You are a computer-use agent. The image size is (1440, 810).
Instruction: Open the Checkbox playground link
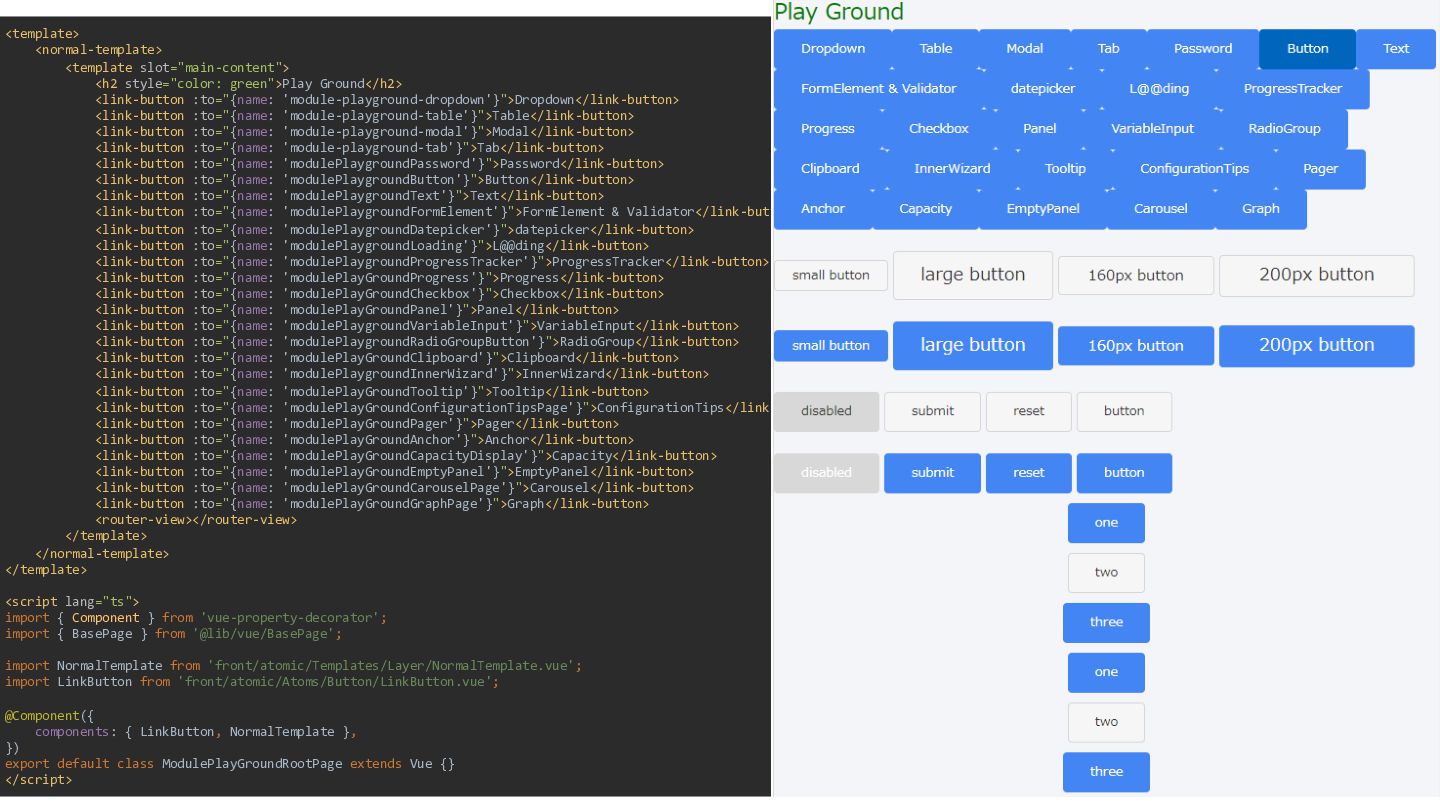(939, 129)
